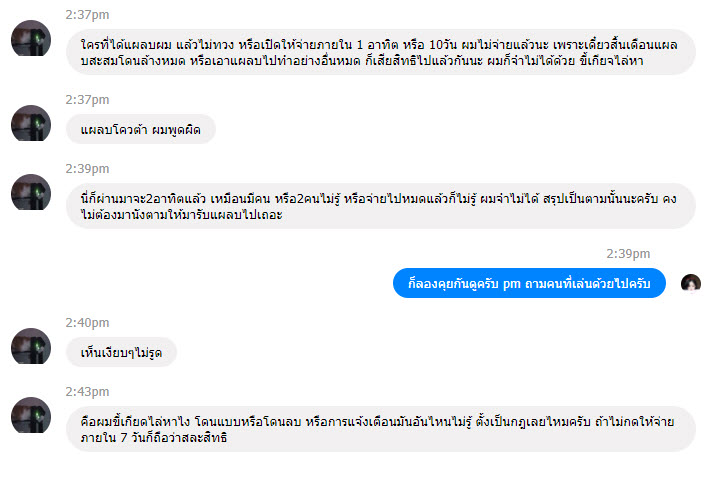This screenshot has height=487, width=714.
Task: Click the last message starting "คือผมขี้เกียดไล่หาไง"
Action: click(x=380, y=429)
